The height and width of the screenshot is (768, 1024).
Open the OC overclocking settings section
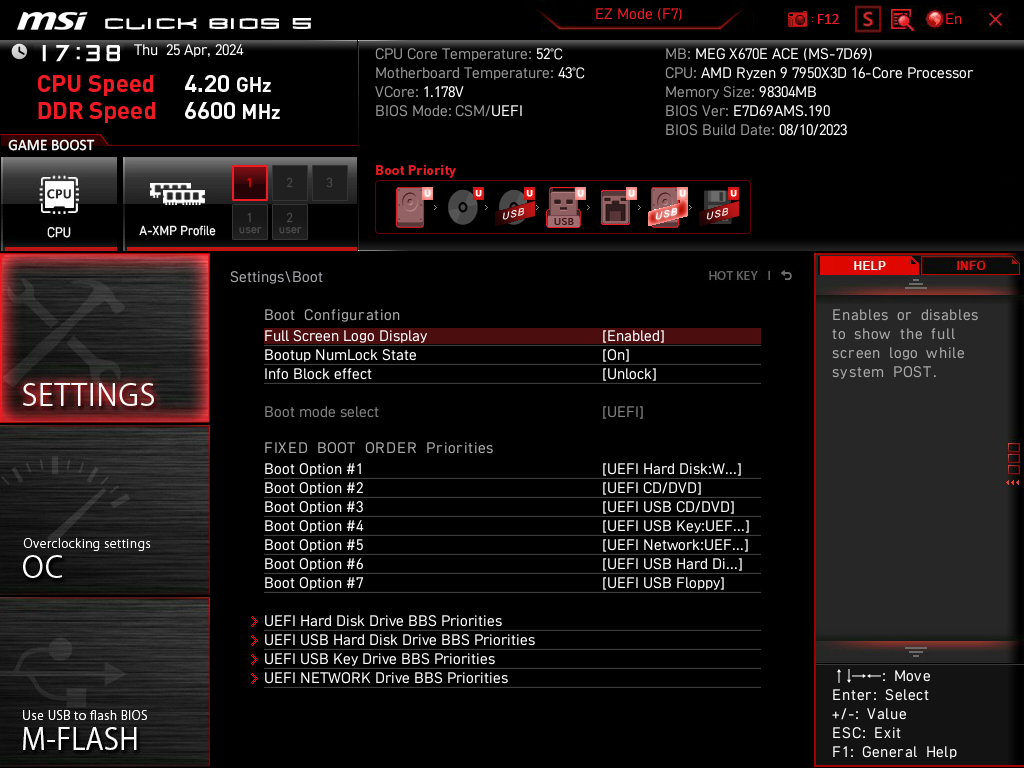click(104, 511)
